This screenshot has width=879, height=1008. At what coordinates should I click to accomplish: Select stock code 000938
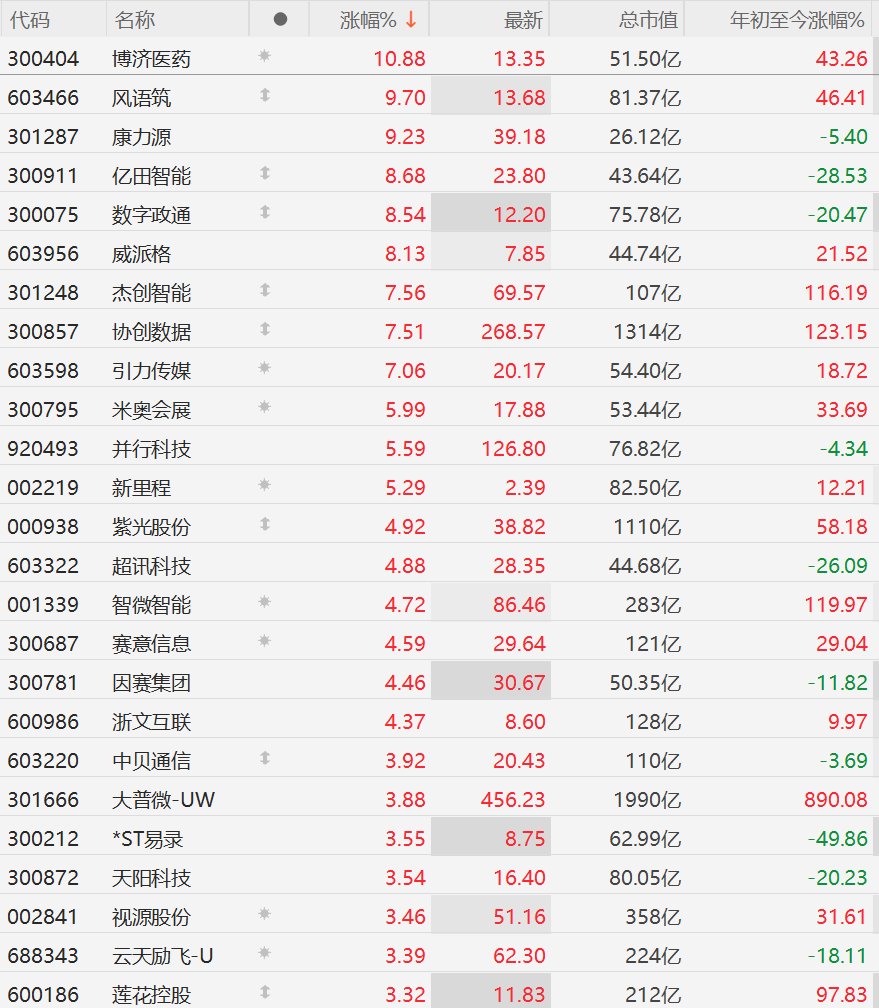coord(42,527)
